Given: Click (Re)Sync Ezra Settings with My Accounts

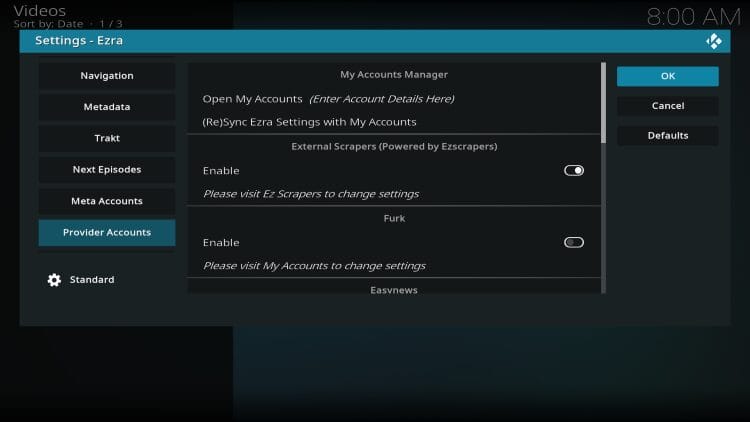Looking at the screenshot, I should point(393,122).
